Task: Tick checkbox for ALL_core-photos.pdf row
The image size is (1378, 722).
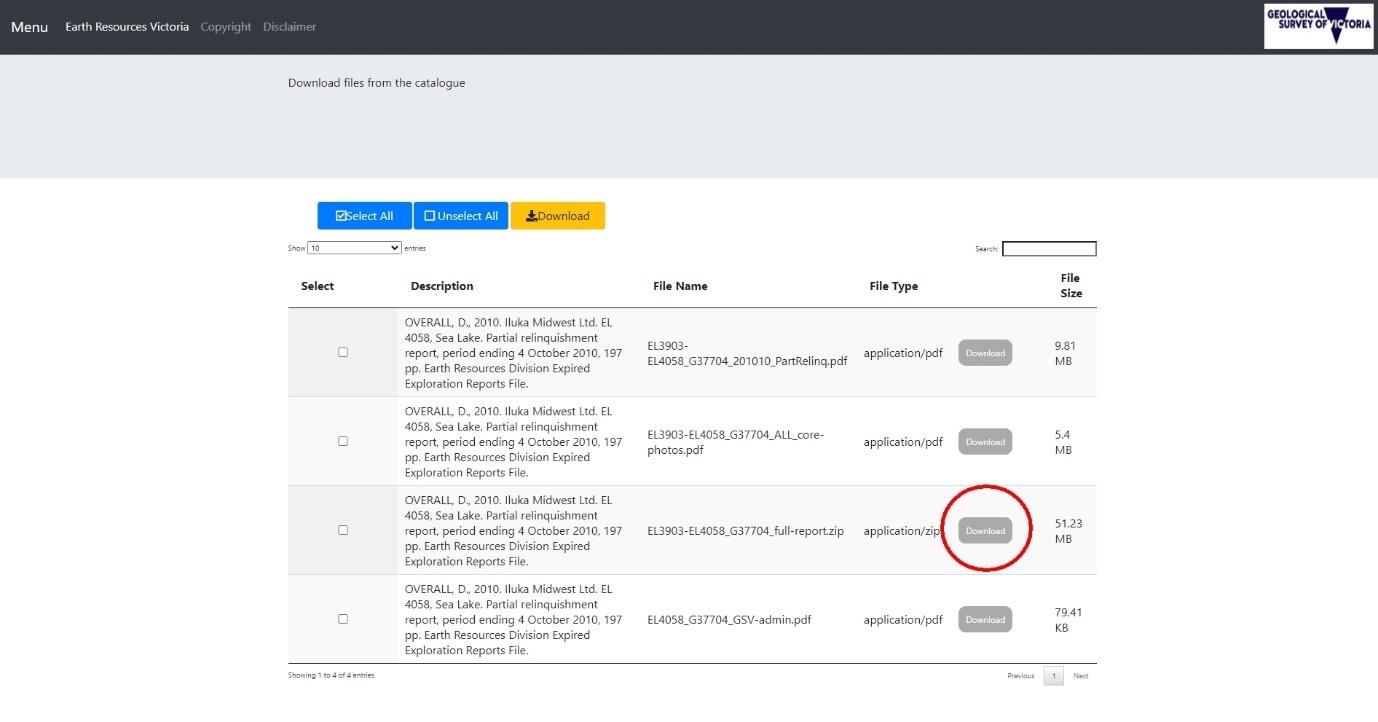Action: coord(343,441)
